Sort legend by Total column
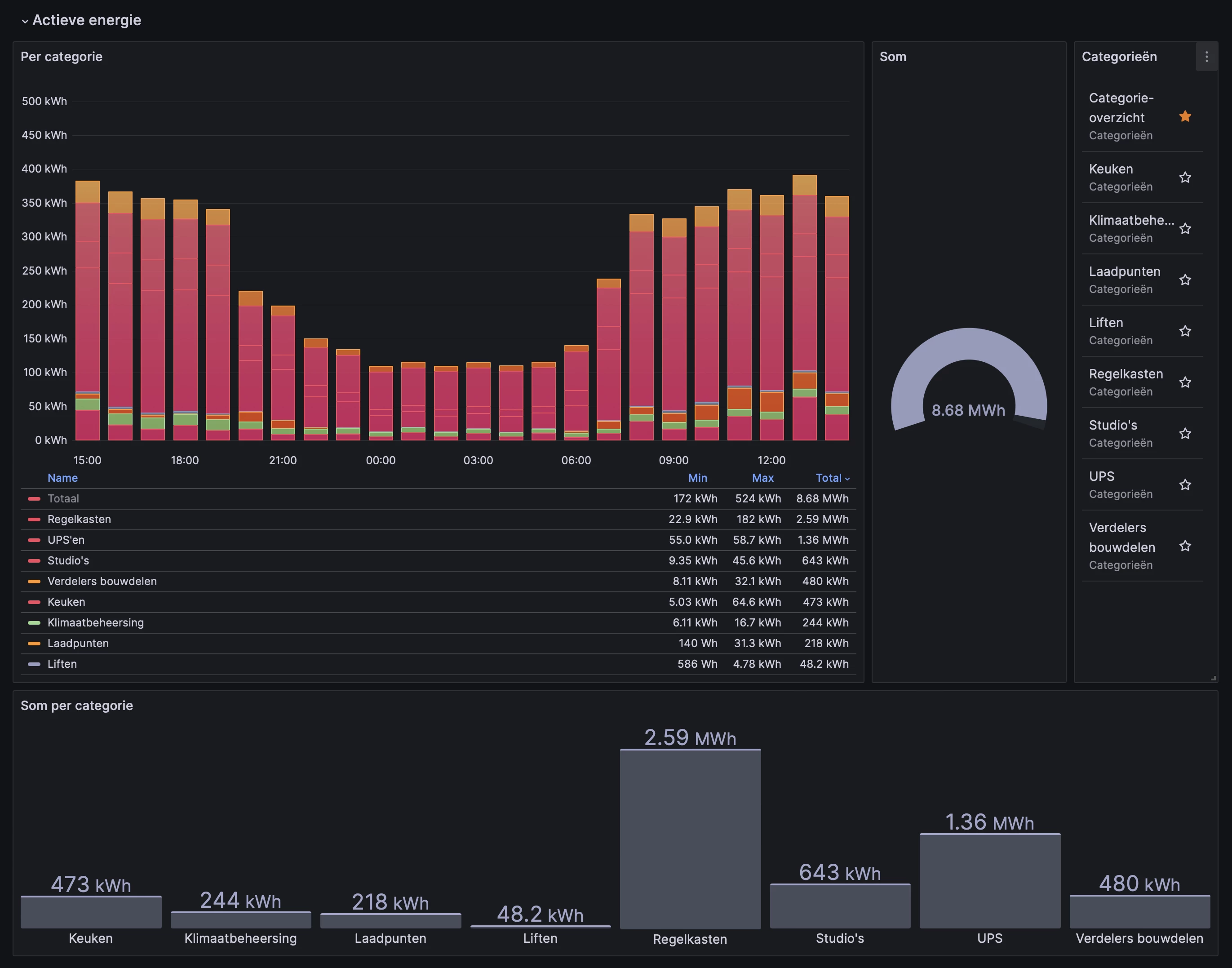Screen dimensions: 1232x968 click(828, 478)
